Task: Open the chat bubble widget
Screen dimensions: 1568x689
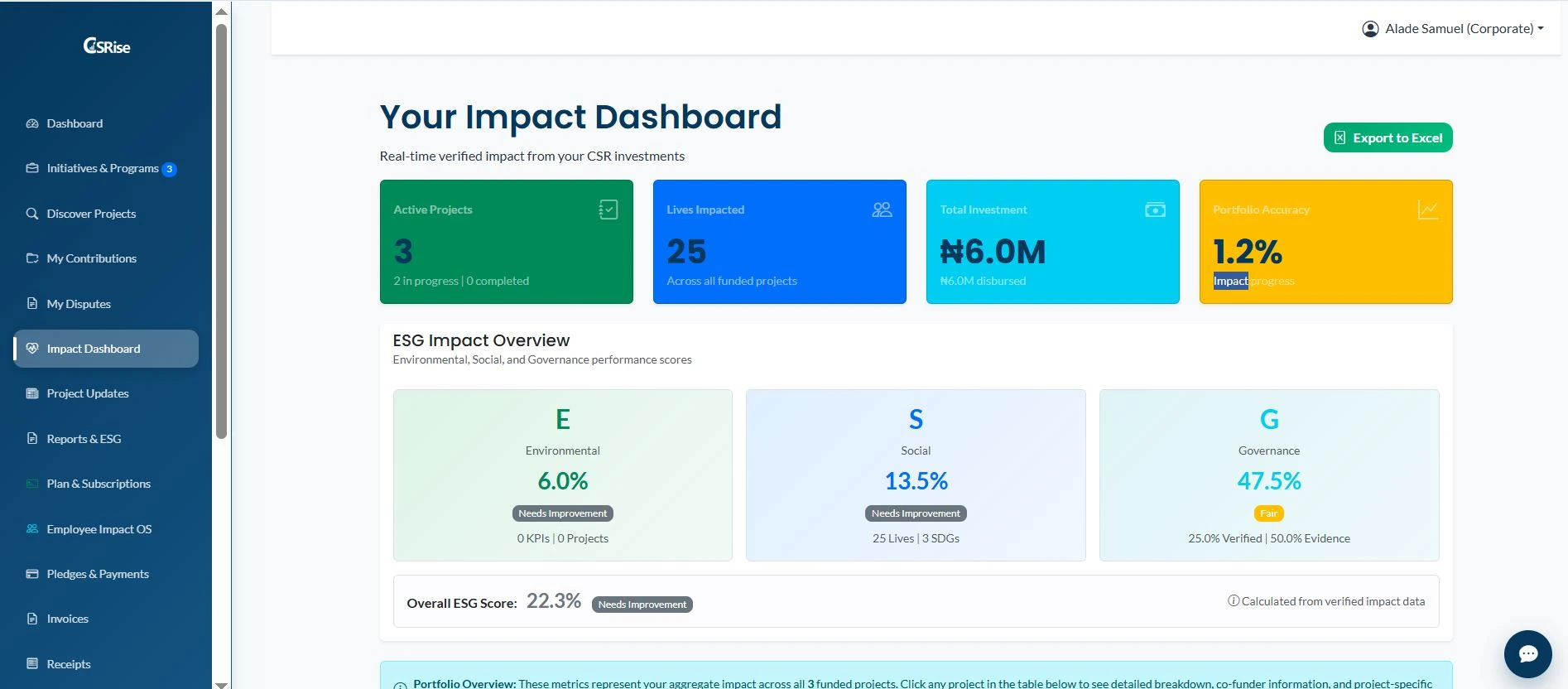Action: 1527,654
